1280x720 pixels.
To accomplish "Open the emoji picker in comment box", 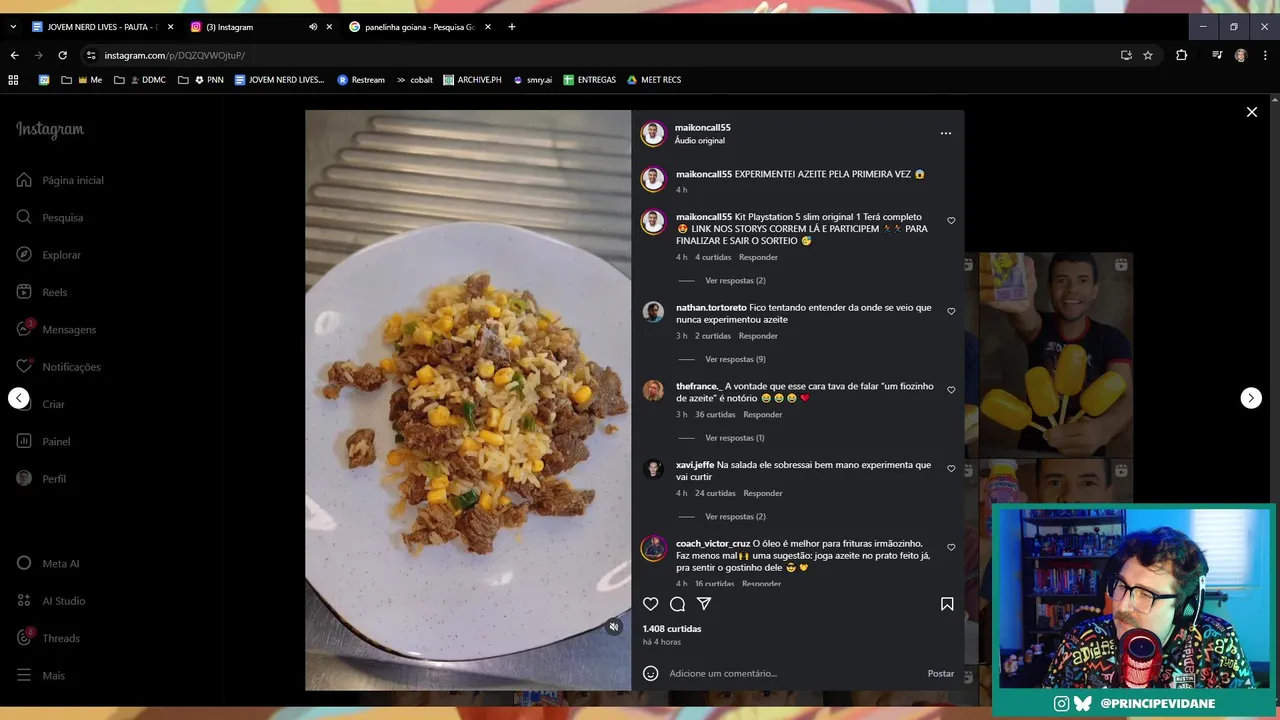I will click(x=650, y=674).
